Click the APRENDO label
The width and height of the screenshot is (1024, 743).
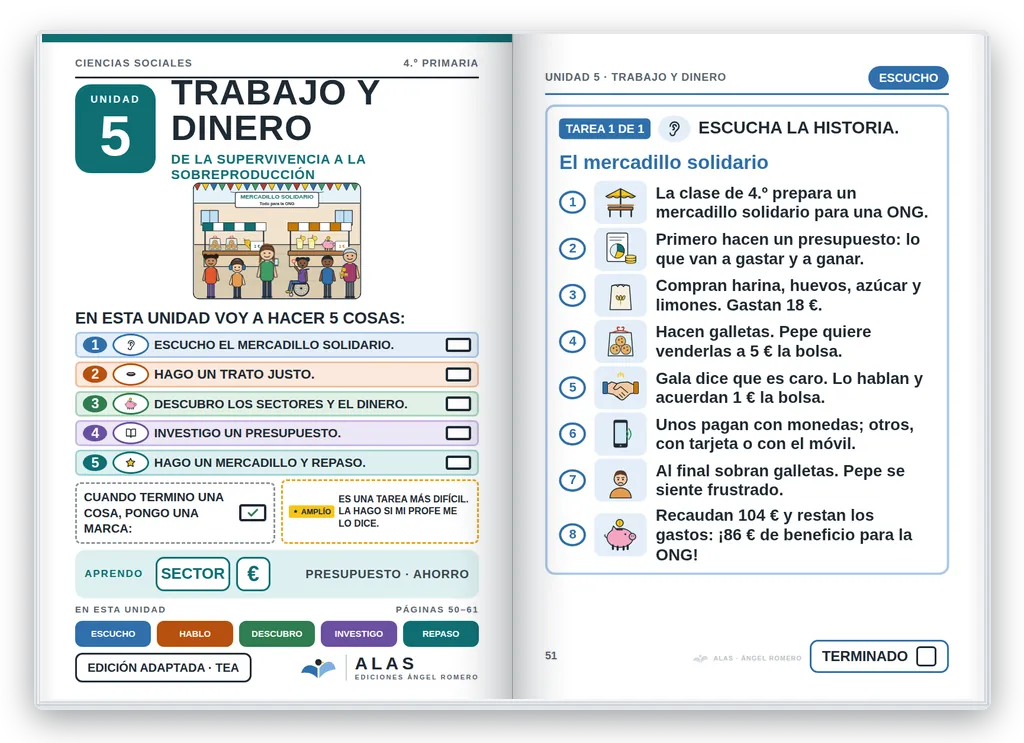click(114, 573)
